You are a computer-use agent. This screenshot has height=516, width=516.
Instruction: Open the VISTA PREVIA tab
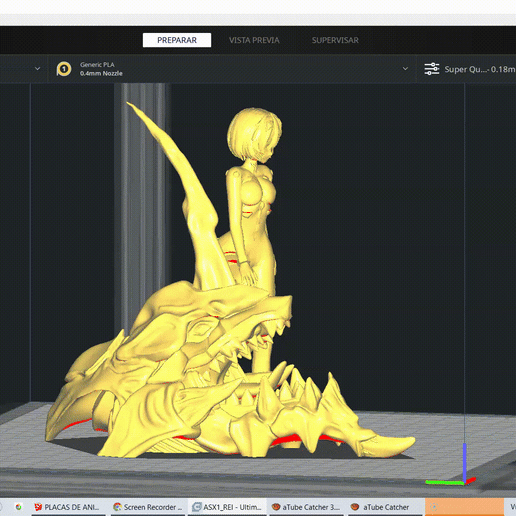(x=254, y=40)
